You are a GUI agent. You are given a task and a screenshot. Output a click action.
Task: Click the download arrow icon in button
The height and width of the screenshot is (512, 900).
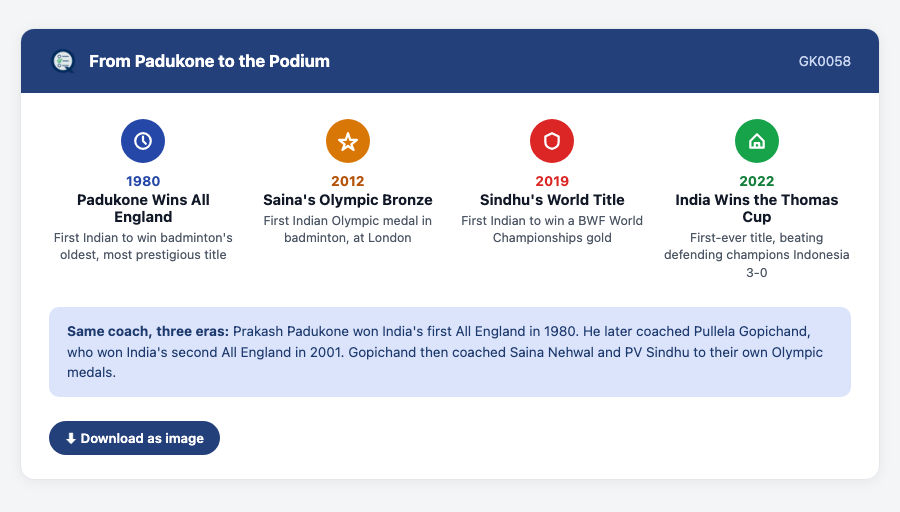coord(71,439)
